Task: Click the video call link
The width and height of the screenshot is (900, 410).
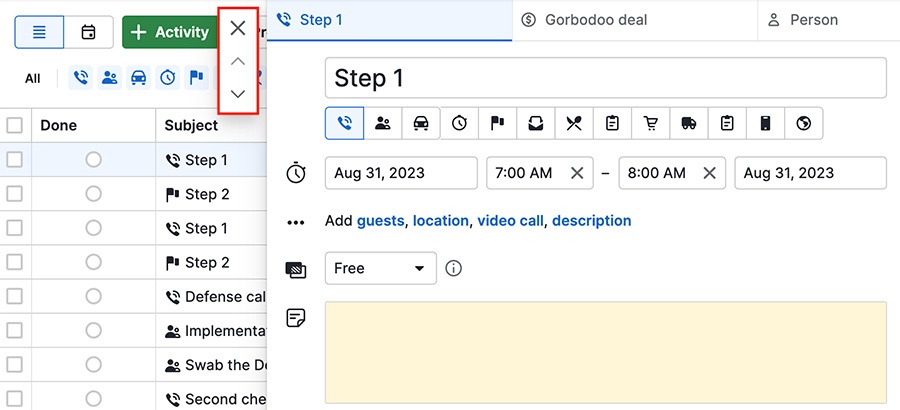Action: pyautogui.click(x=510, y=221)
